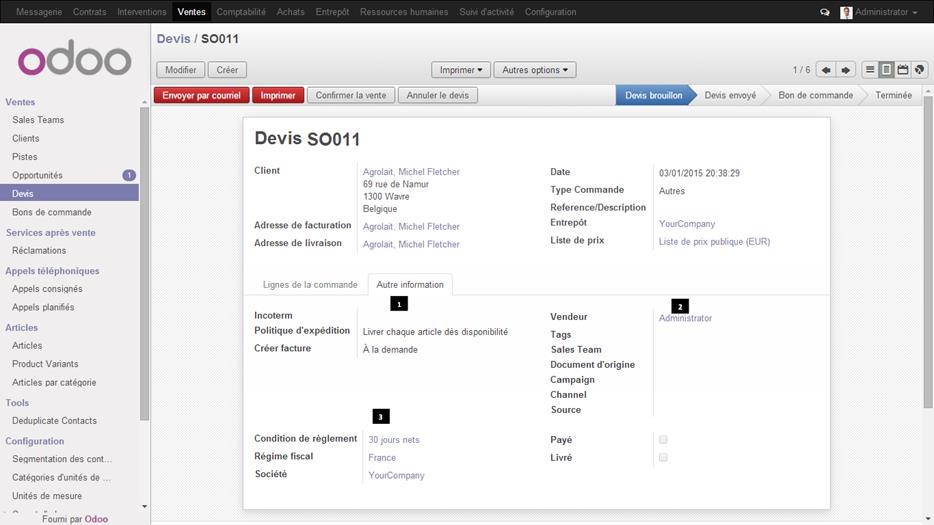
Task: Open the Comptabilité menu
Action: point(241,12)
